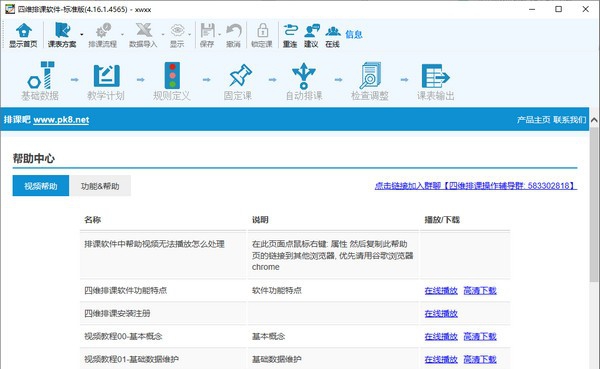Click the 锁定课 lock icon
The width and height of the screenshot is (600, 369).
tap(262, 31)
